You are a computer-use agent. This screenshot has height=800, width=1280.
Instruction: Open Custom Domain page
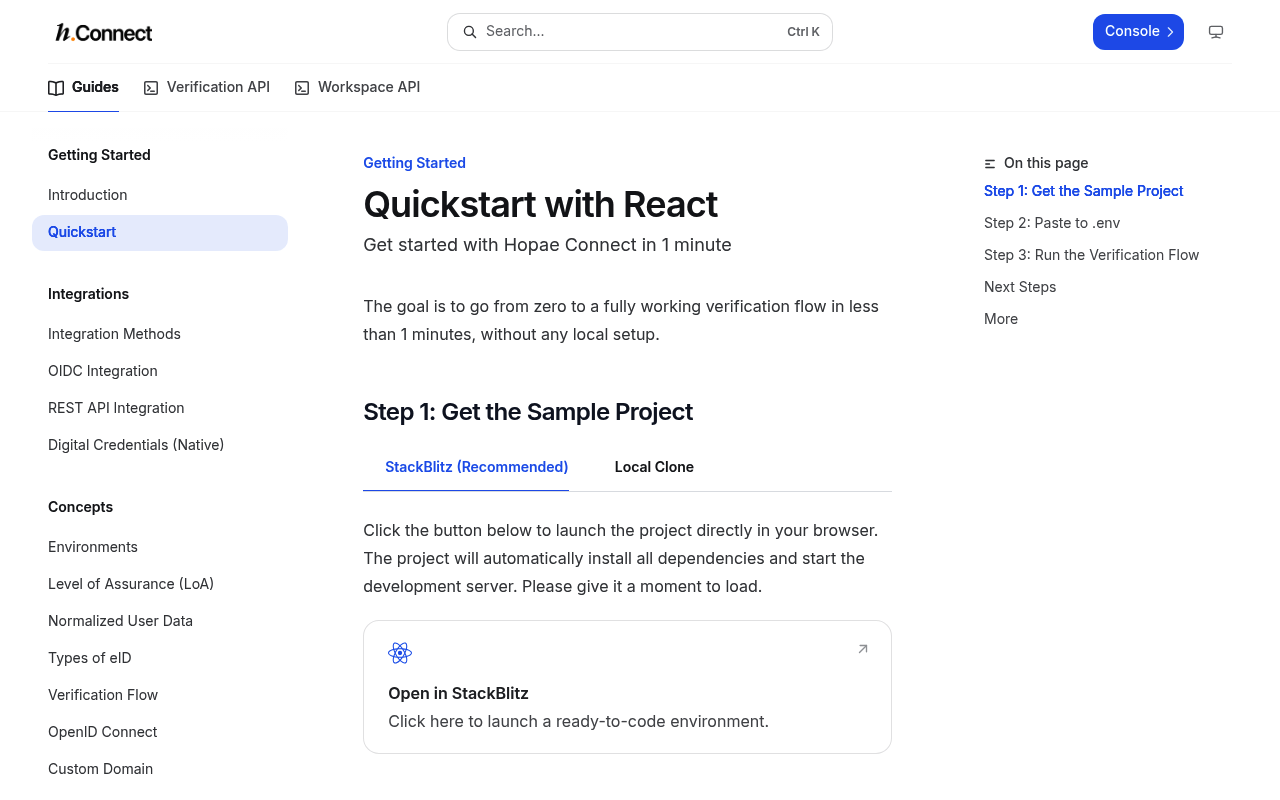pos(160,769)
